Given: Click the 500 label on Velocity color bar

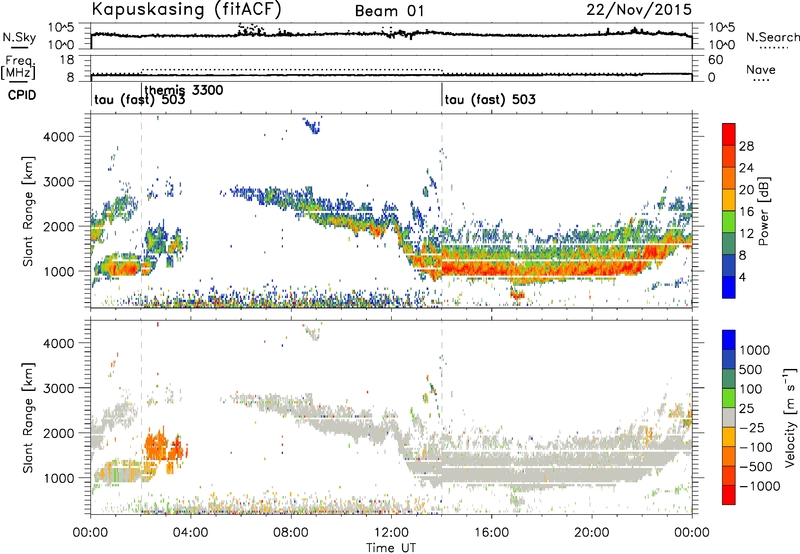Looking at the screenshot, I should 751,370.
